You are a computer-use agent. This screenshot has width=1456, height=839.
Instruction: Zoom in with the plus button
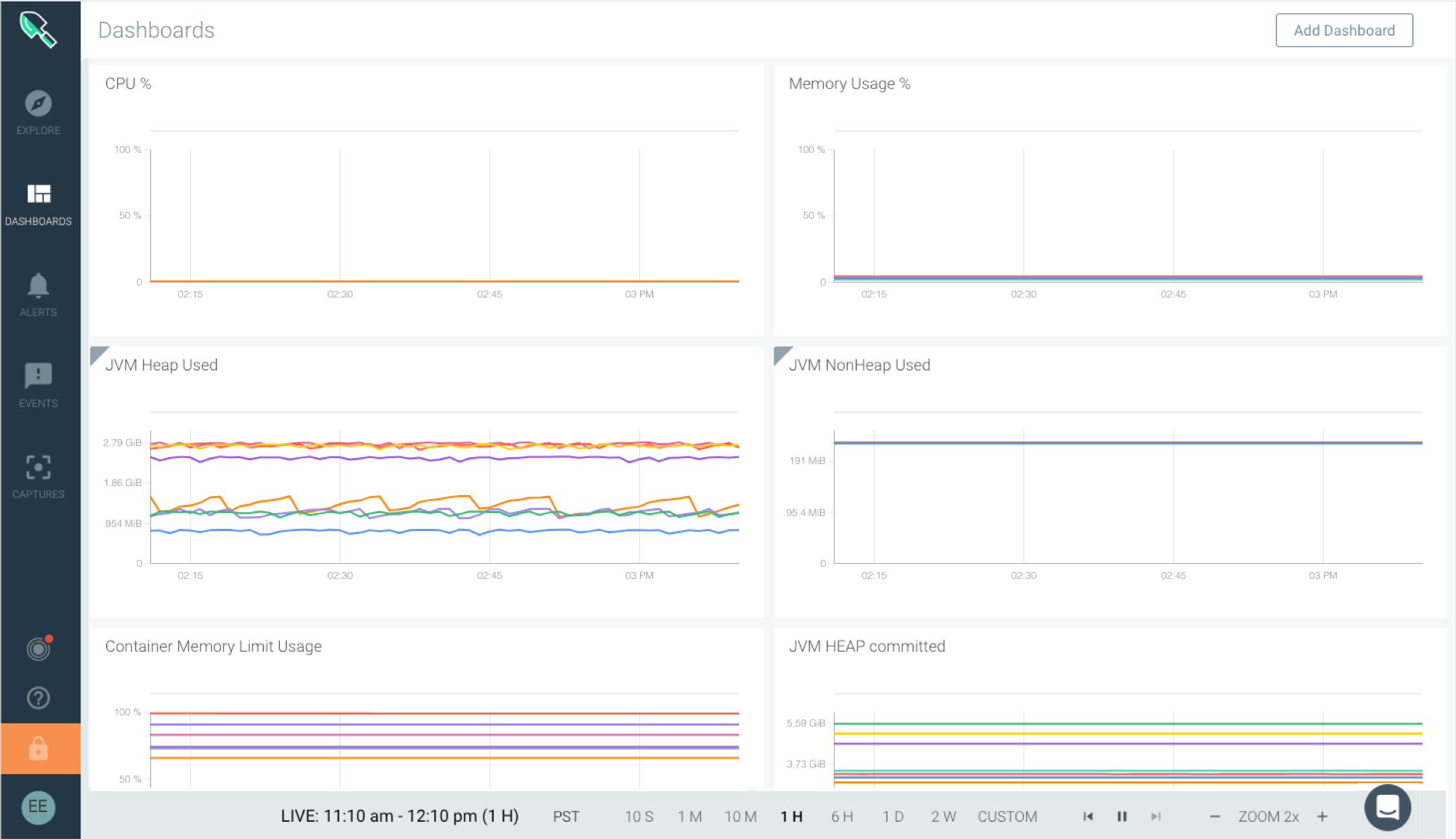(1322, 817)
